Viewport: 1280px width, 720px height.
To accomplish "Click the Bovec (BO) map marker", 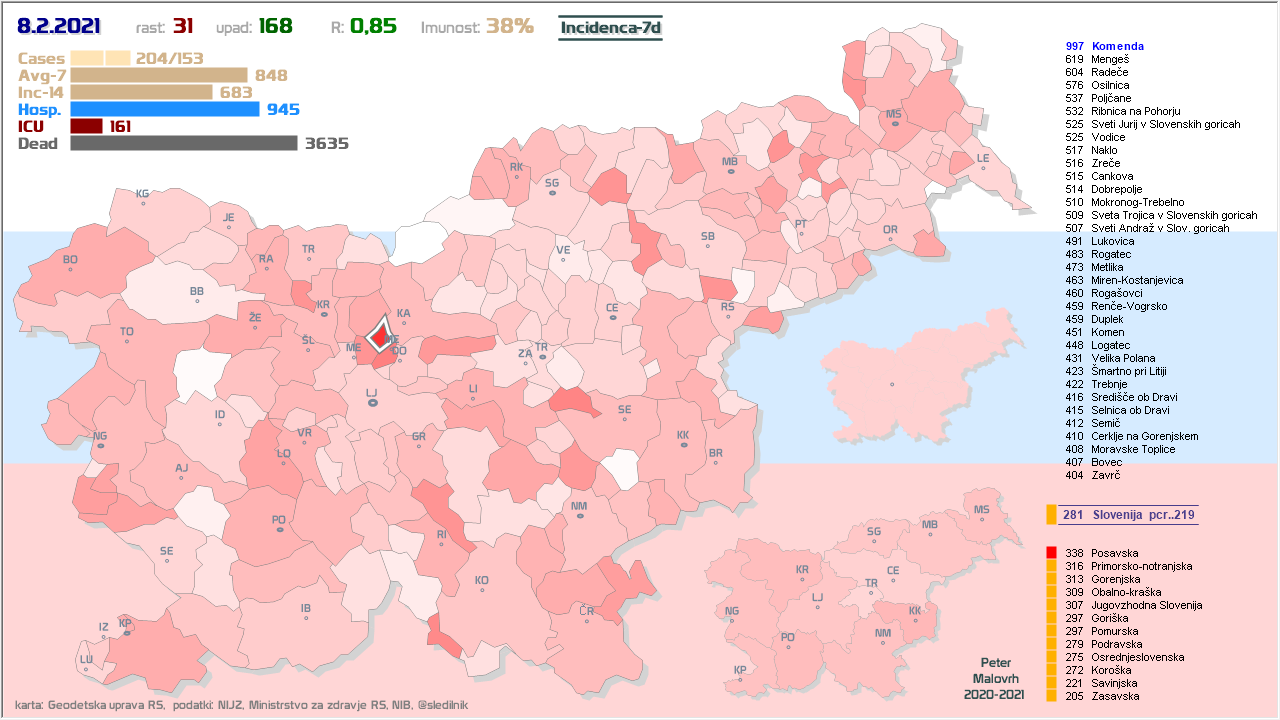I will pos(70,269).
